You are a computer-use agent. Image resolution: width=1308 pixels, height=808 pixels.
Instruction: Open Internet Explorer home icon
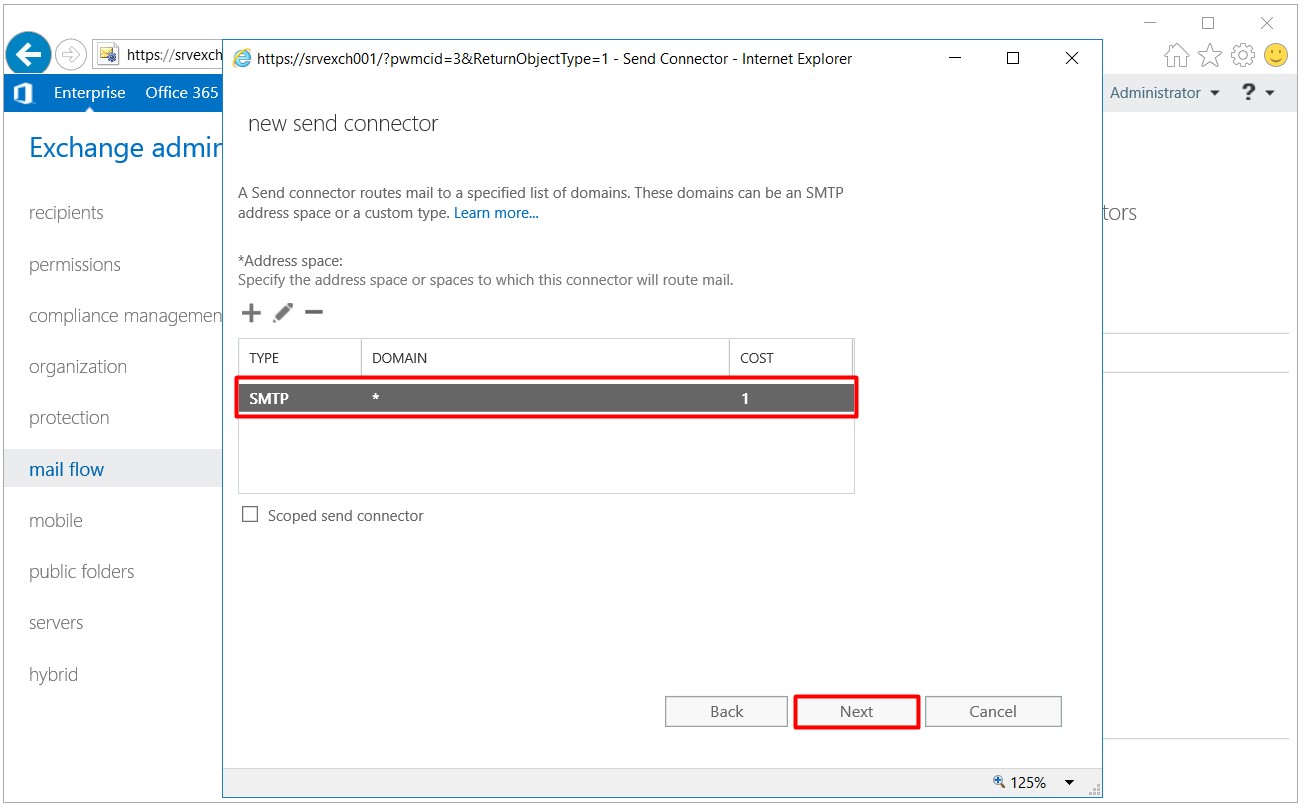[x=1177, y=55]
